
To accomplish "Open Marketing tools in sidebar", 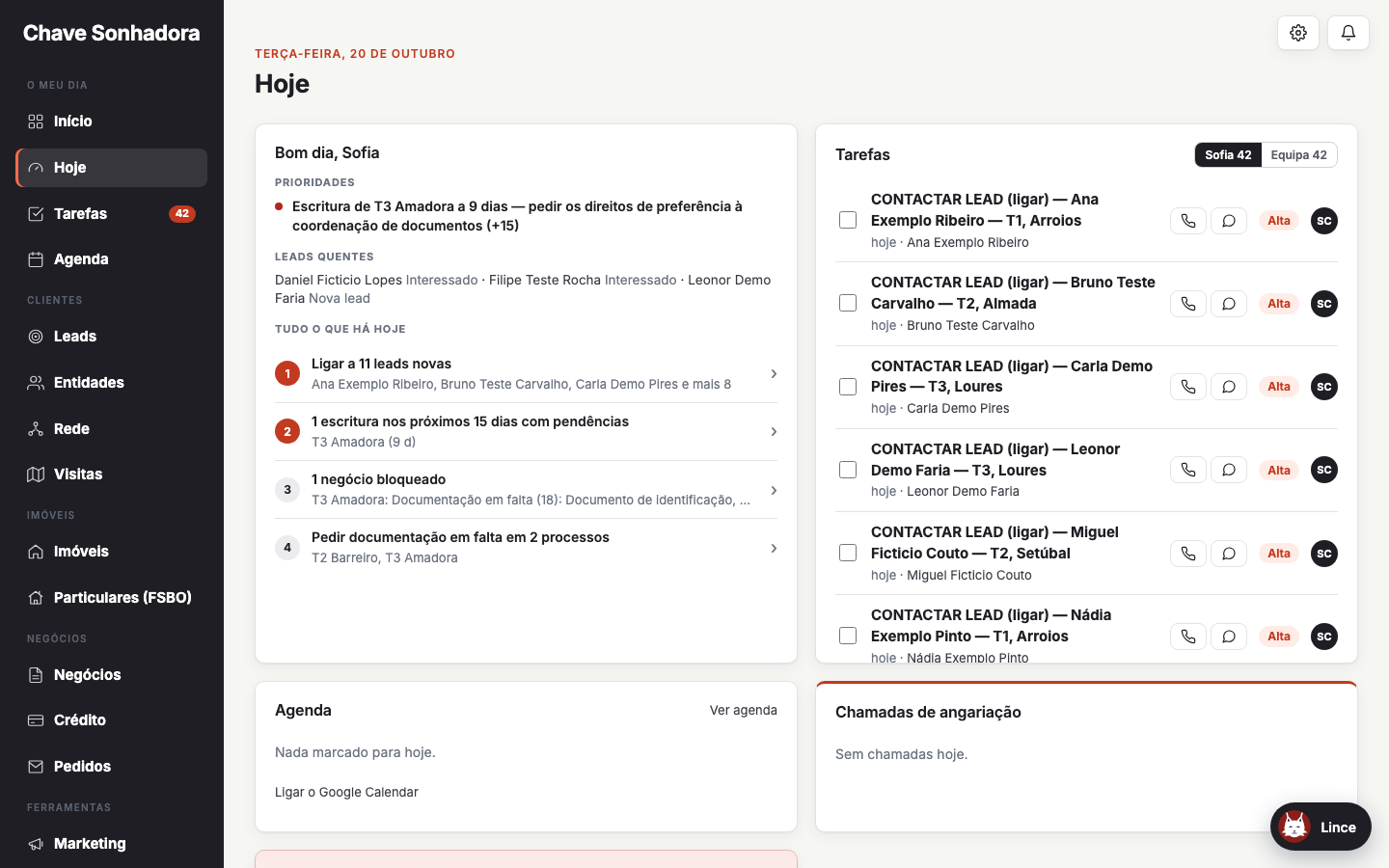I will (112, 844).
